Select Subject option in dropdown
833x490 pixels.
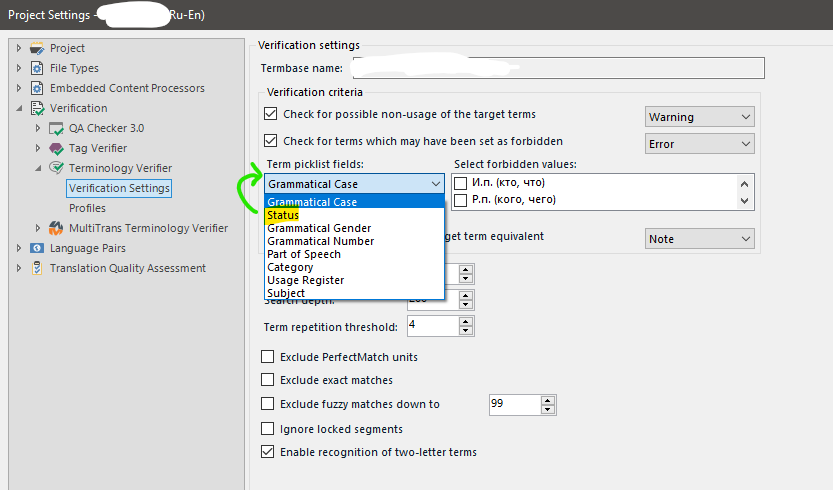point(354,293)
